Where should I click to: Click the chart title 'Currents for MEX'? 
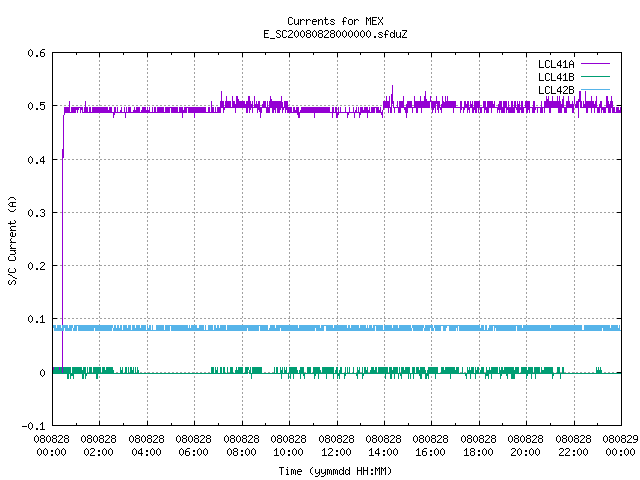(335, 21)
